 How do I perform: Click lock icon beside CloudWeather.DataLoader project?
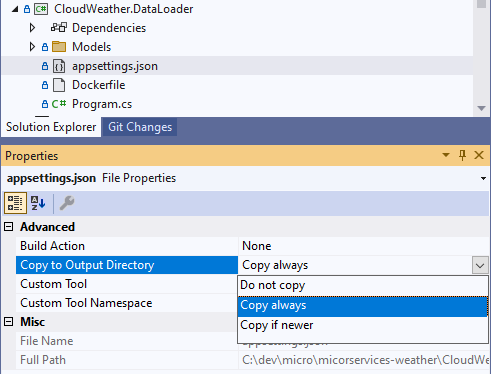click(x=27, y=9)
